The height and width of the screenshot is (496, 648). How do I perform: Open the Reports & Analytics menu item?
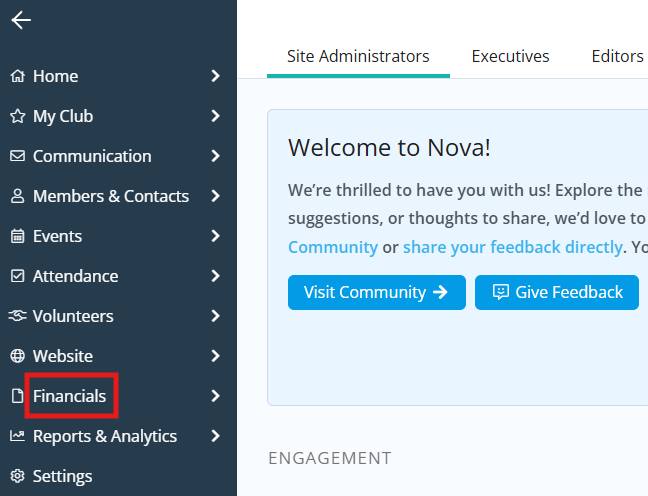(105, 436)
